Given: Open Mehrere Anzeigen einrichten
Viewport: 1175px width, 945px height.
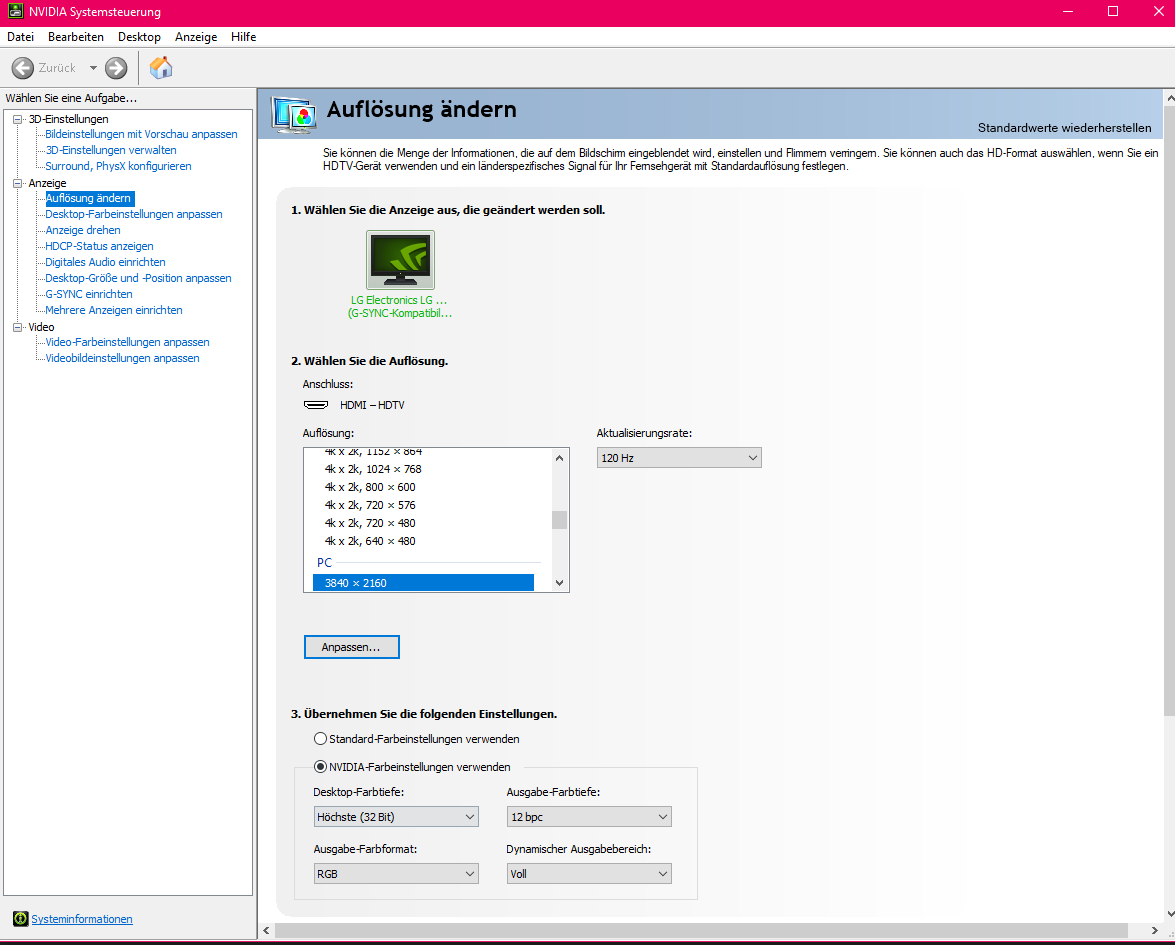Looking at the screenshot, I should tap(113, 310).
